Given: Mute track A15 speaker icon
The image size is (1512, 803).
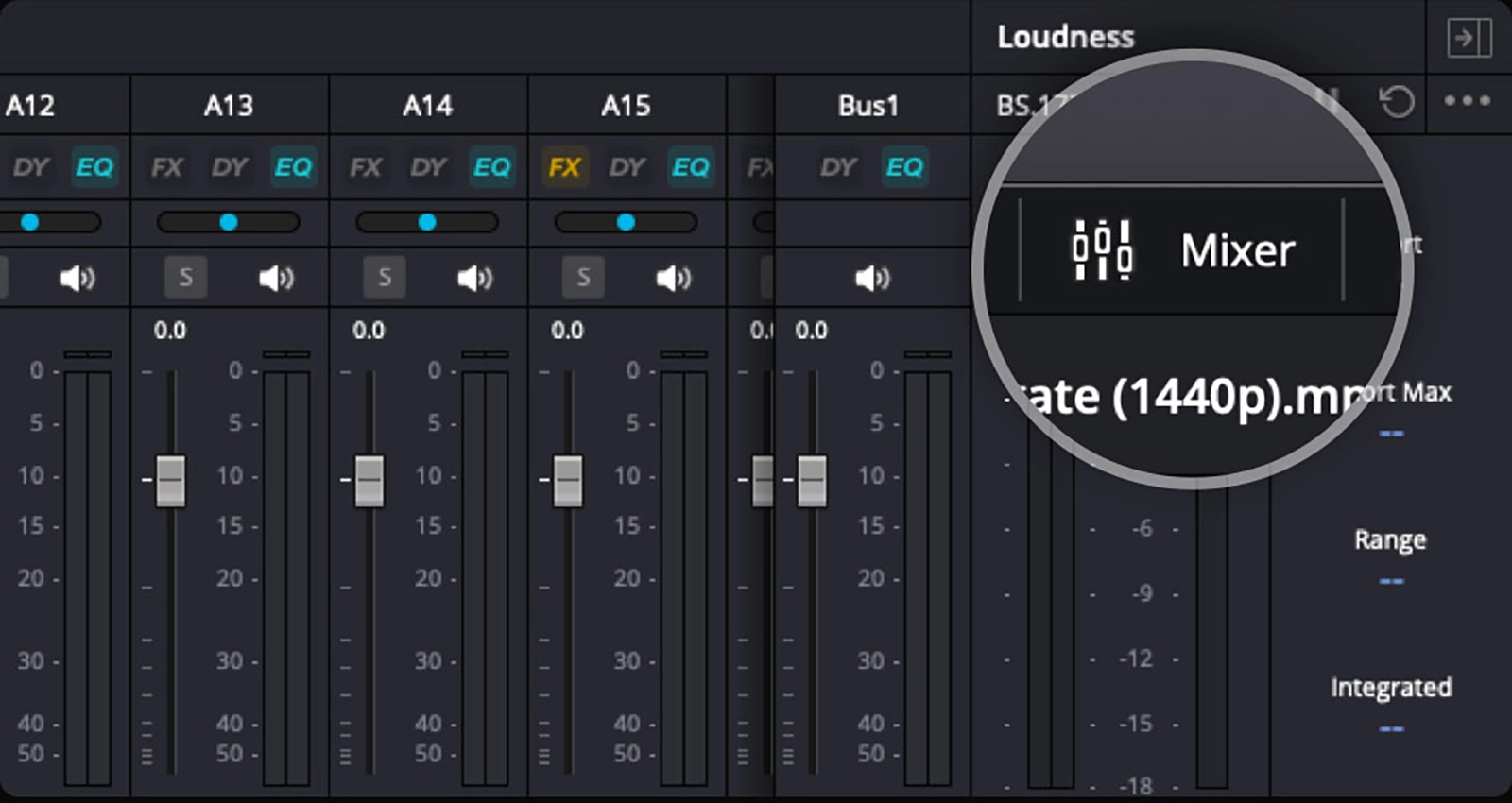Looking at the screenshot, I should click(x=673, y=278).
